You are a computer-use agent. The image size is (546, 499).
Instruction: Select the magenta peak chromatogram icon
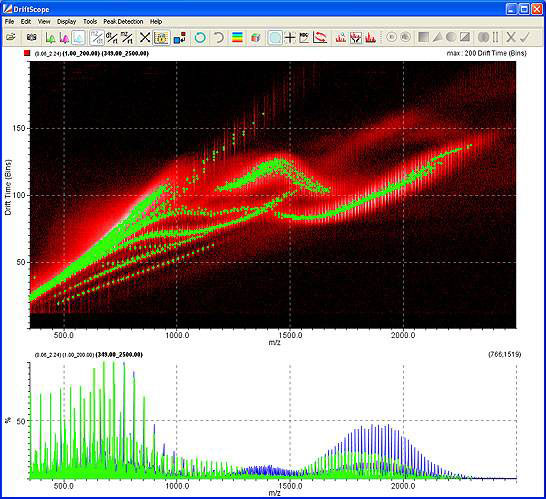pos(64,37)
